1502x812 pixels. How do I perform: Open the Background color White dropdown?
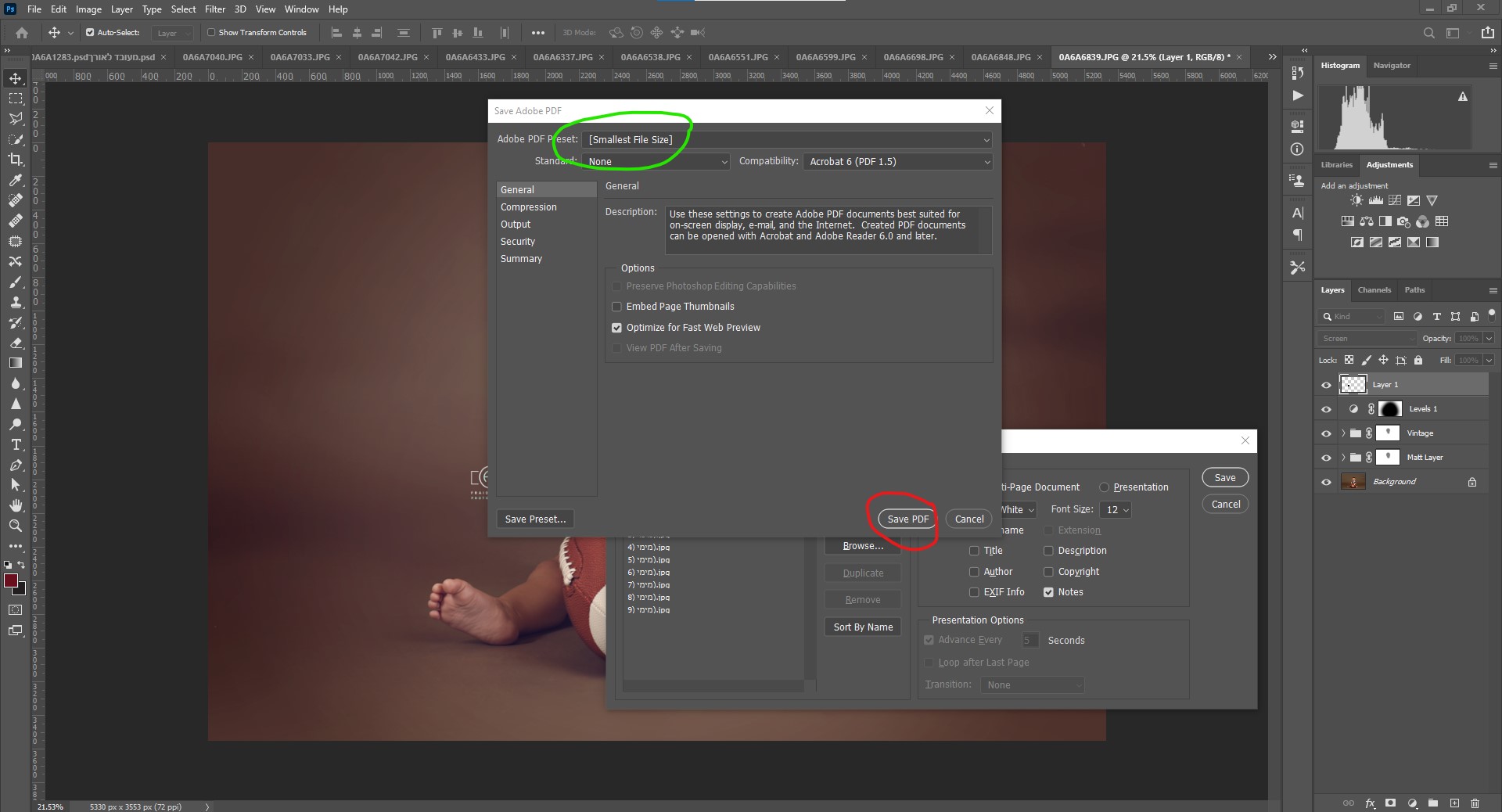coord(1018,510)
